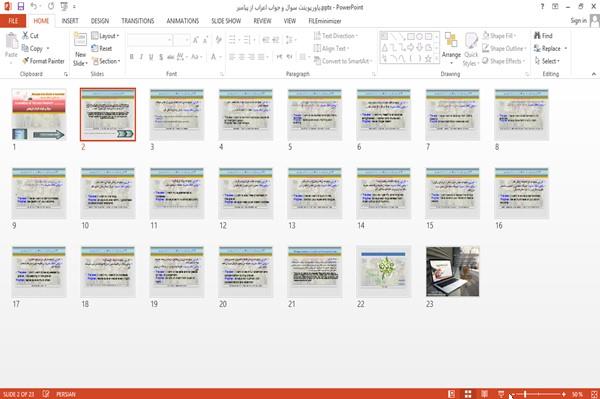Click the Replace icon
The image size is (600, 399).
tap(538, 48)
